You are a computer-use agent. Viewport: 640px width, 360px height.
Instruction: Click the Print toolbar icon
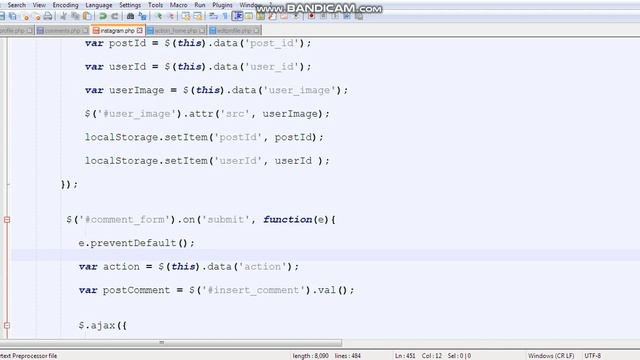coord(48,16)
